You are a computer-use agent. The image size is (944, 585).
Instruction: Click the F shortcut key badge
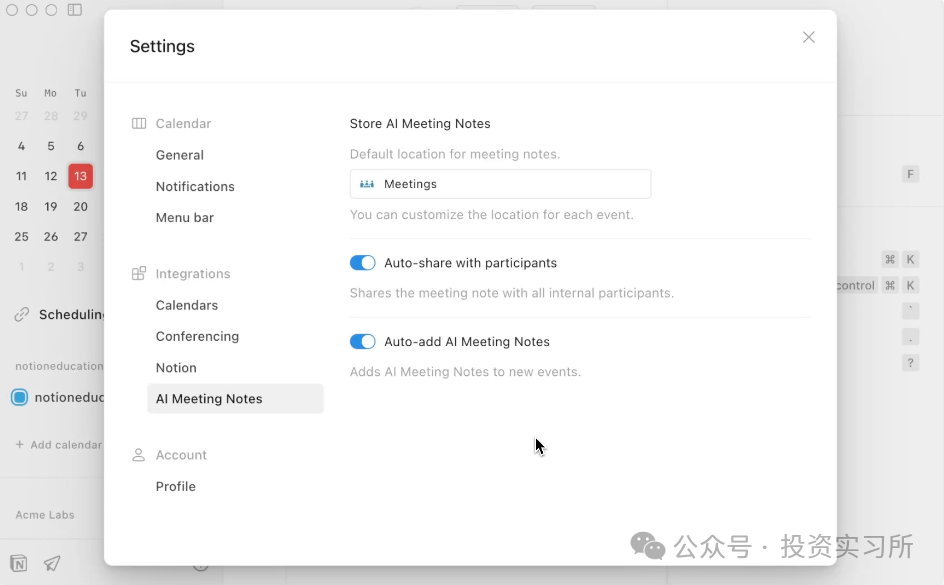click(x=910, y=175)
